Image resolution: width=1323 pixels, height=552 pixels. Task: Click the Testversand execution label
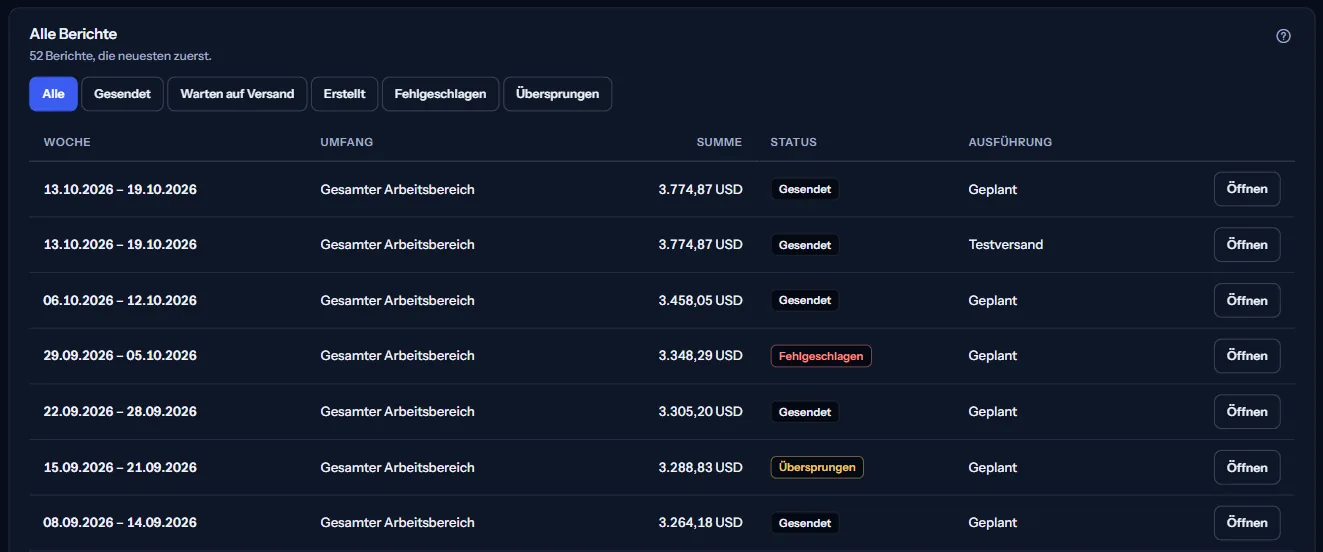(x=1006, y=245)
